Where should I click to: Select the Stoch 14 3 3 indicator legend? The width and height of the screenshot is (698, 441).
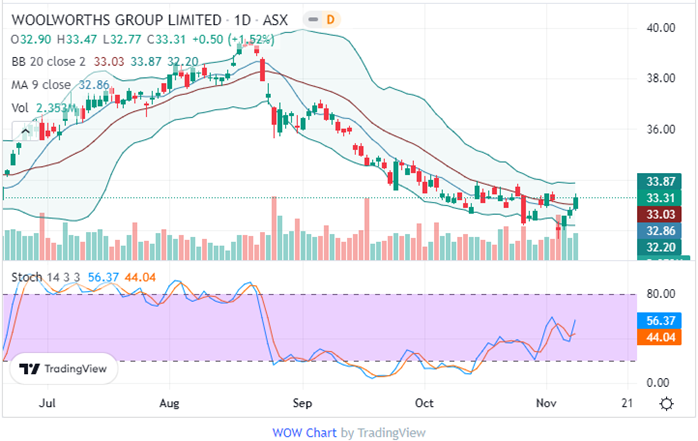(40, 276)
